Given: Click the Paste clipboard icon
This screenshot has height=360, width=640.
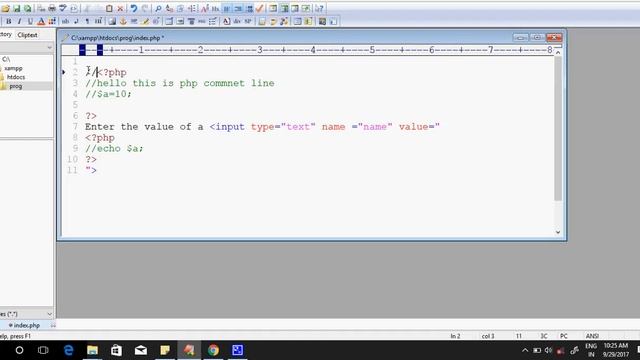Looking at the screenshot, I should 109,8.
